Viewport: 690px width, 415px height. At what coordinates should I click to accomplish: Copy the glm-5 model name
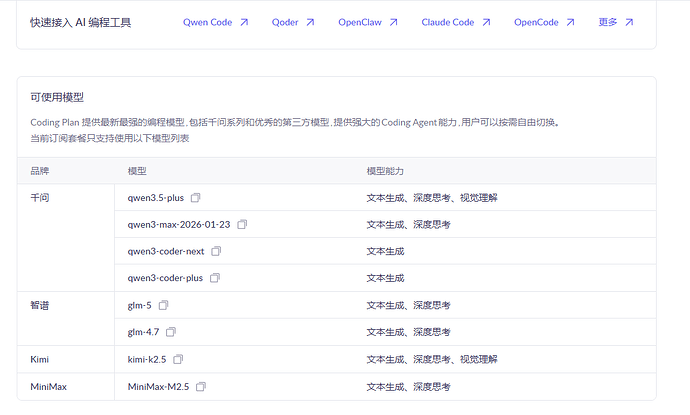pyautogui.click(x=163, y=305)
